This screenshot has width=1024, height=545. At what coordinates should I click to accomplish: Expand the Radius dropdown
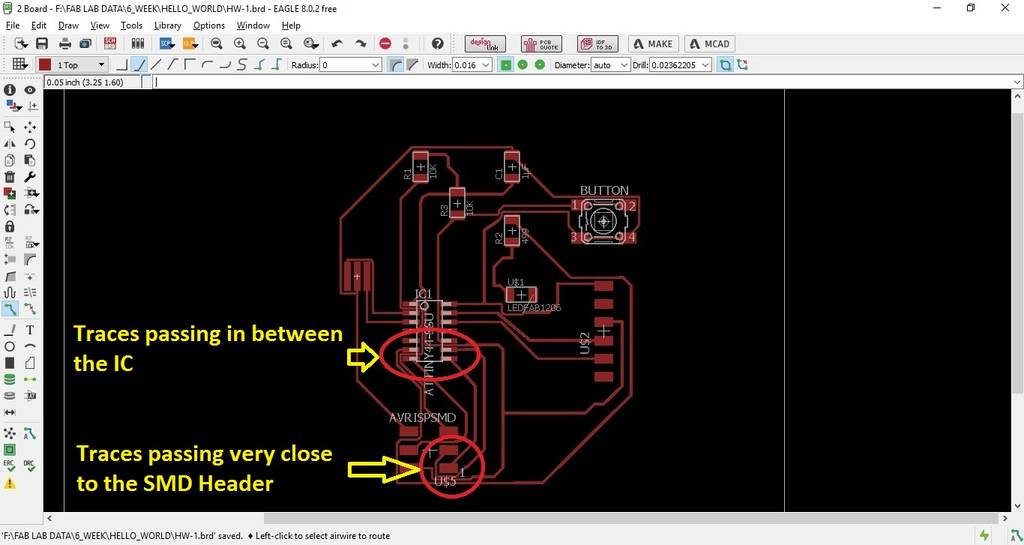[x=376, y=65]
